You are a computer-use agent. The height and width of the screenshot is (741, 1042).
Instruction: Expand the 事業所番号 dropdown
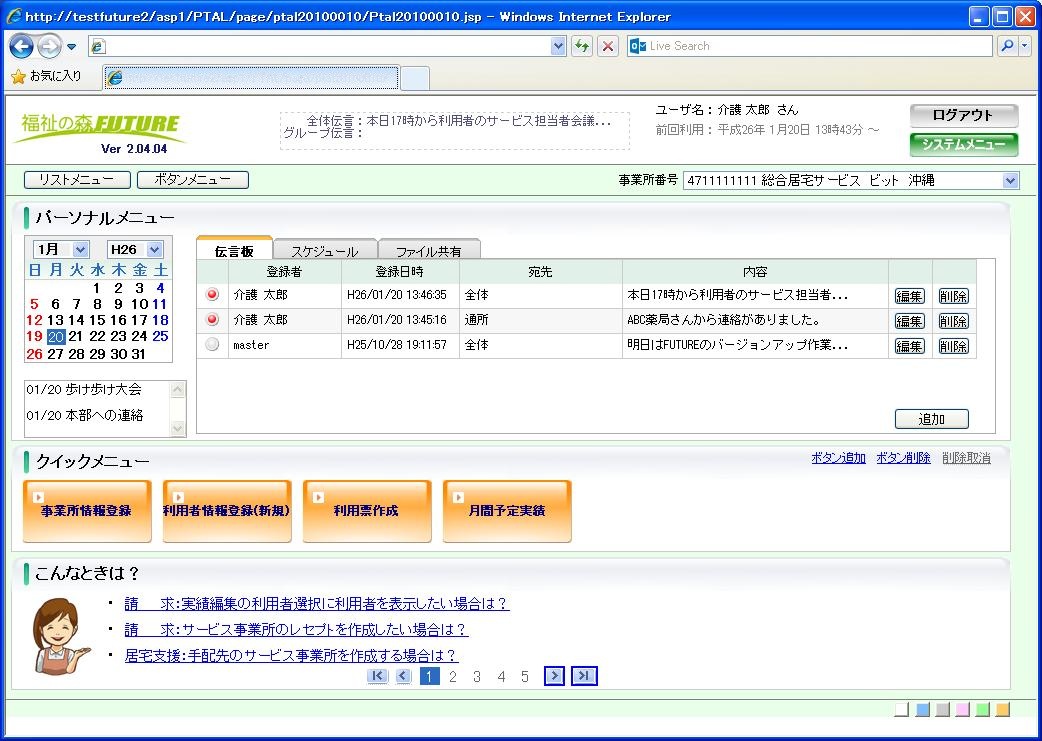[1011, 180]
